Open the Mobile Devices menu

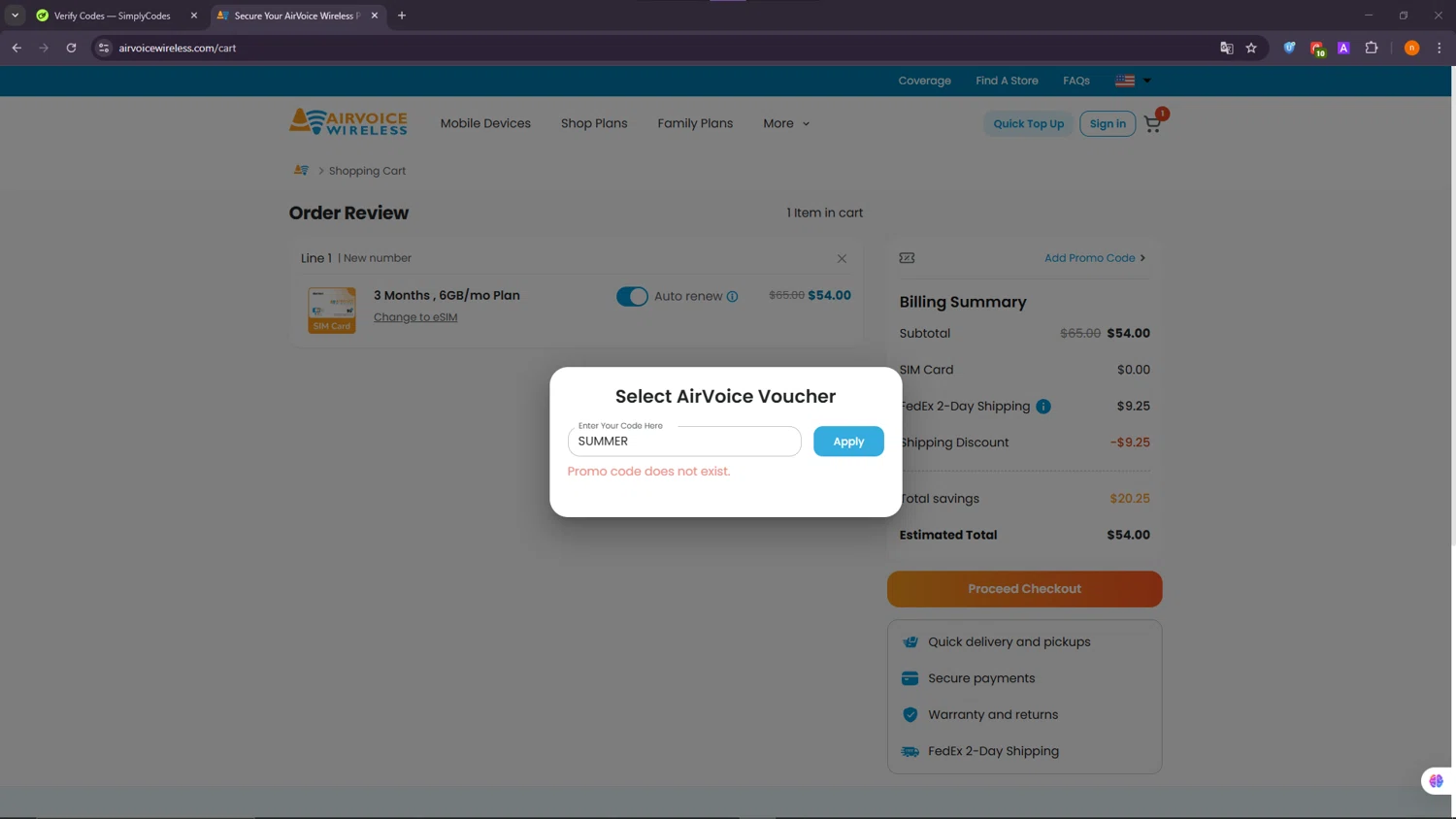(485, 123)
